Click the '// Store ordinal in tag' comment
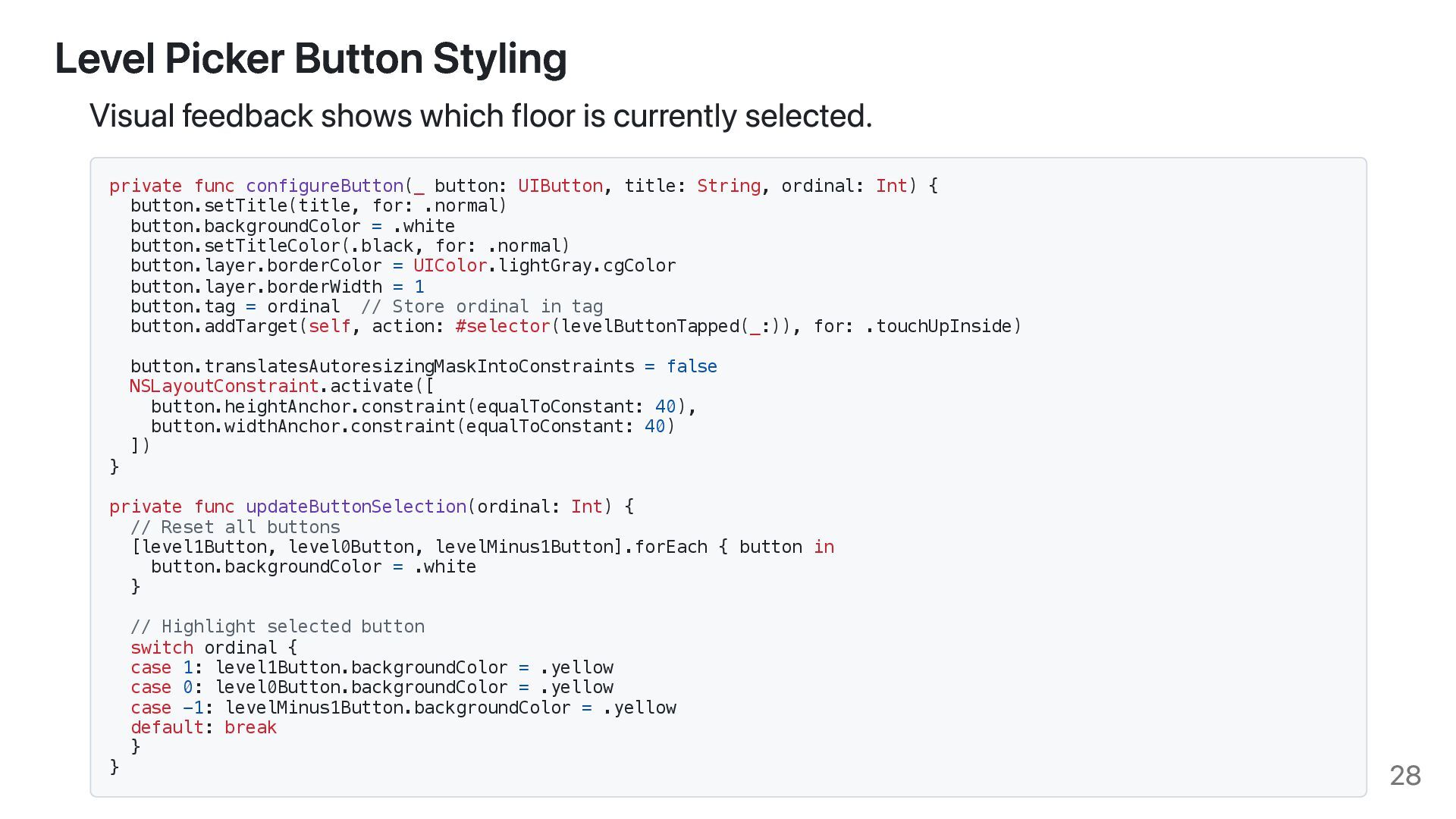 point(482,306)
